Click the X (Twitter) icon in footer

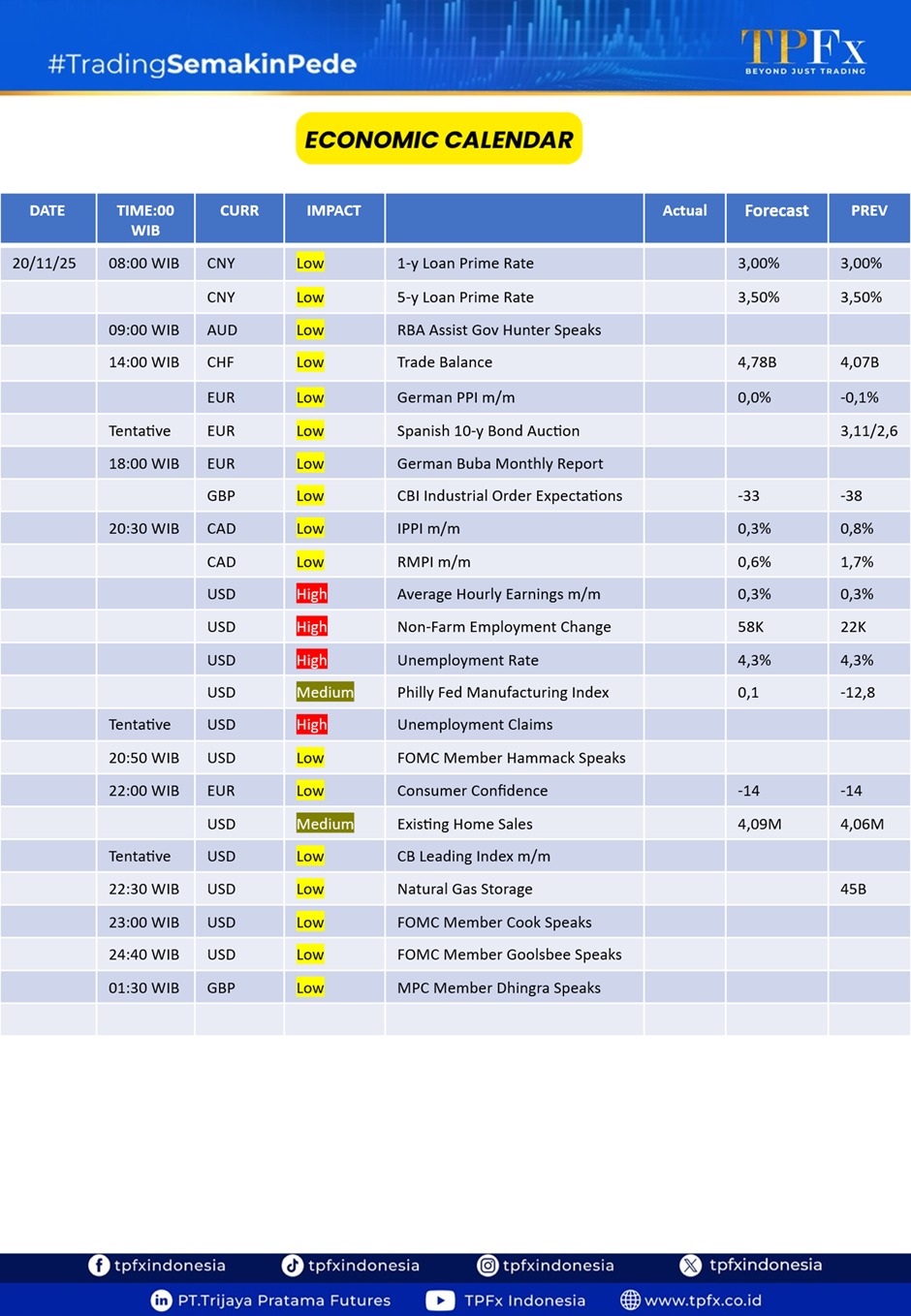(x=690, y=1266)
